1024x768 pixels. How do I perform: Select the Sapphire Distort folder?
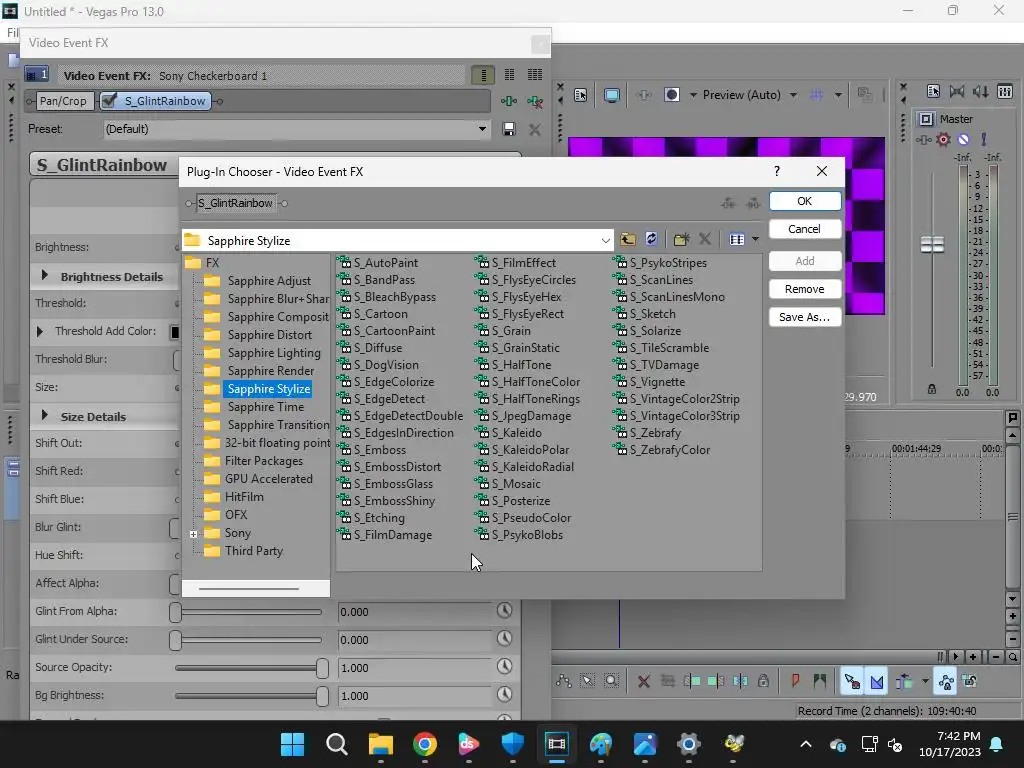(269, 334)
